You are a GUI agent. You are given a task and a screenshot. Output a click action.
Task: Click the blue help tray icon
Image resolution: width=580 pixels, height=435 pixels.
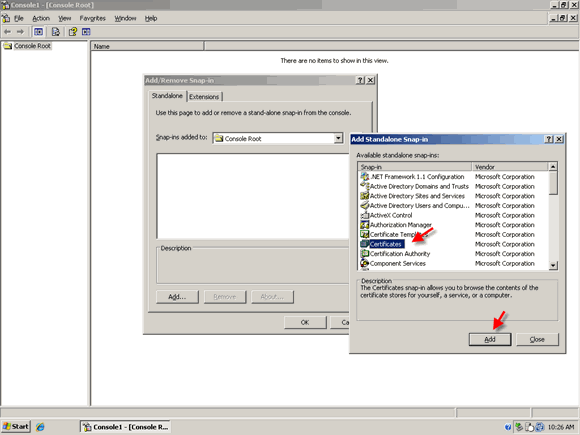point(508,427)
